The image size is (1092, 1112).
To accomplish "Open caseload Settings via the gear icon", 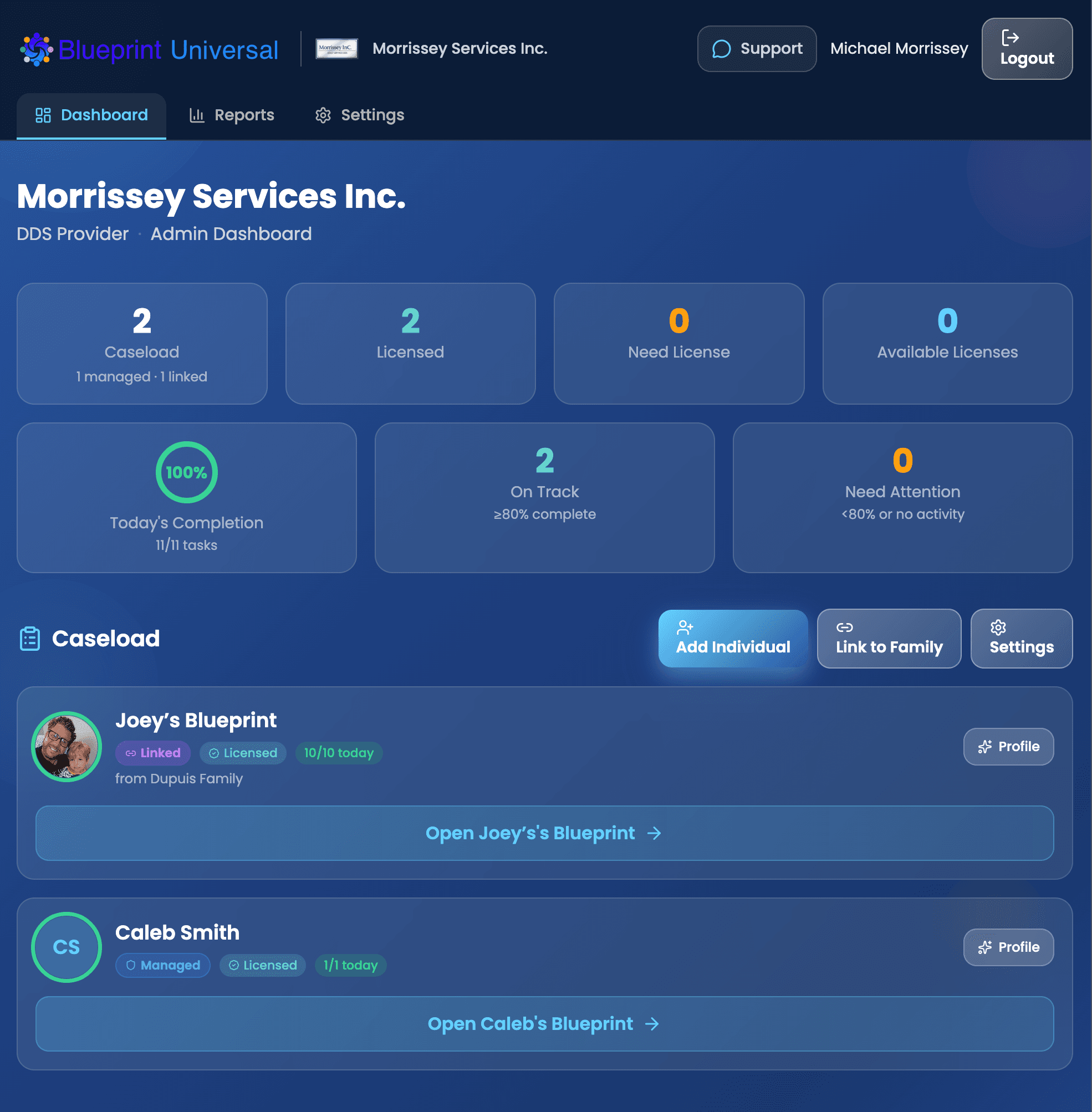I will [x=998, y=628].
